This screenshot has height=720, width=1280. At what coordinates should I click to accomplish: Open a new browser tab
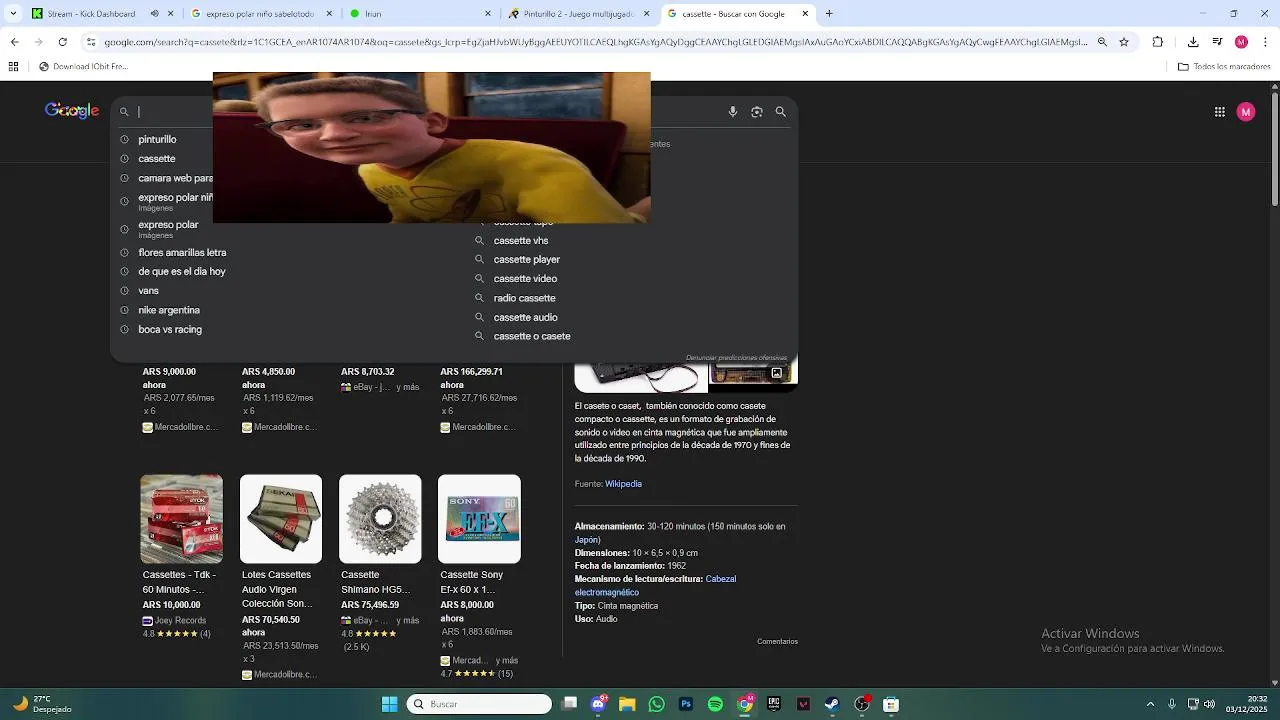[829, 14]
